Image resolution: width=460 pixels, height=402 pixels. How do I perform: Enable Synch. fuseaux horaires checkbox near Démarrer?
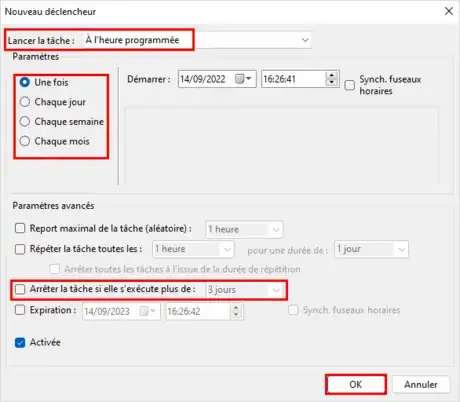point(349,85)
